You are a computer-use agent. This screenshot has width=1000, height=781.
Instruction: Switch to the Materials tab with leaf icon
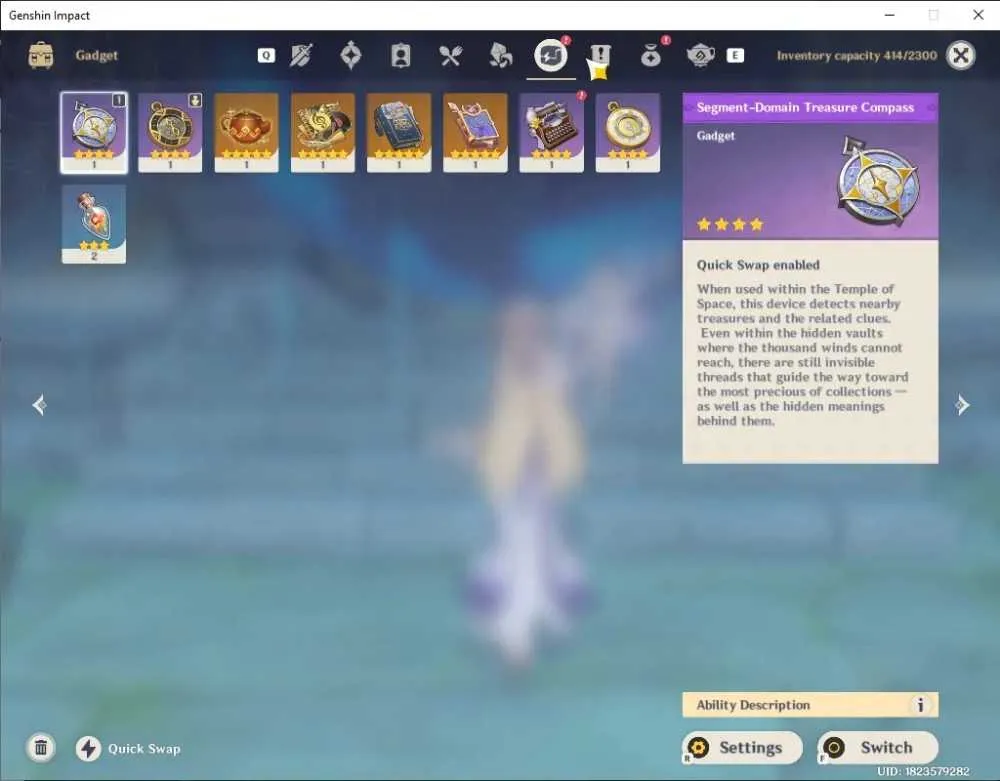[x=501, y=55]
